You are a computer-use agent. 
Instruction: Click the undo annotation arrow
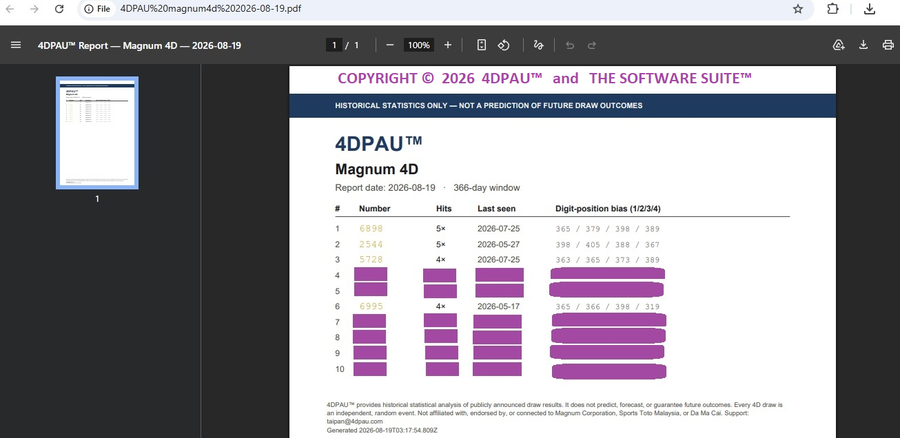click(569, 45)
